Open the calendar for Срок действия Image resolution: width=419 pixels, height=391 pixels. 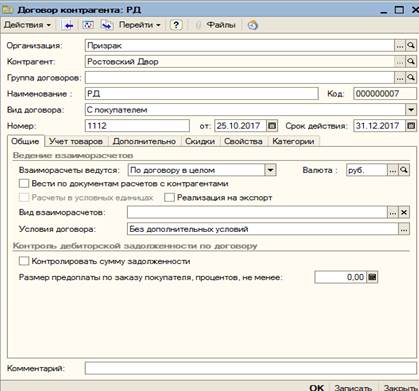tap(411, 126)
